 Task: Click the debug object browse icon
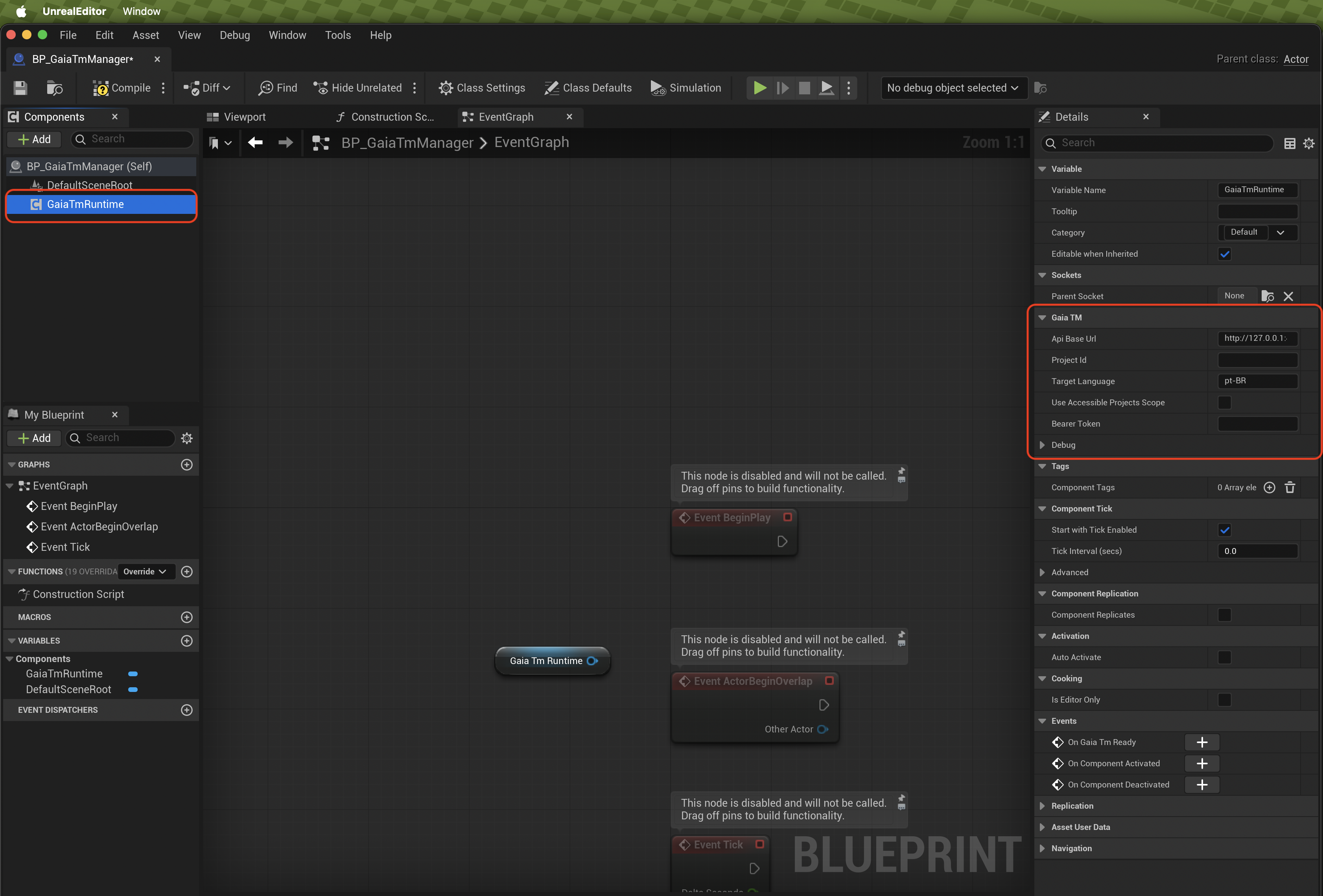point(1041,88)
